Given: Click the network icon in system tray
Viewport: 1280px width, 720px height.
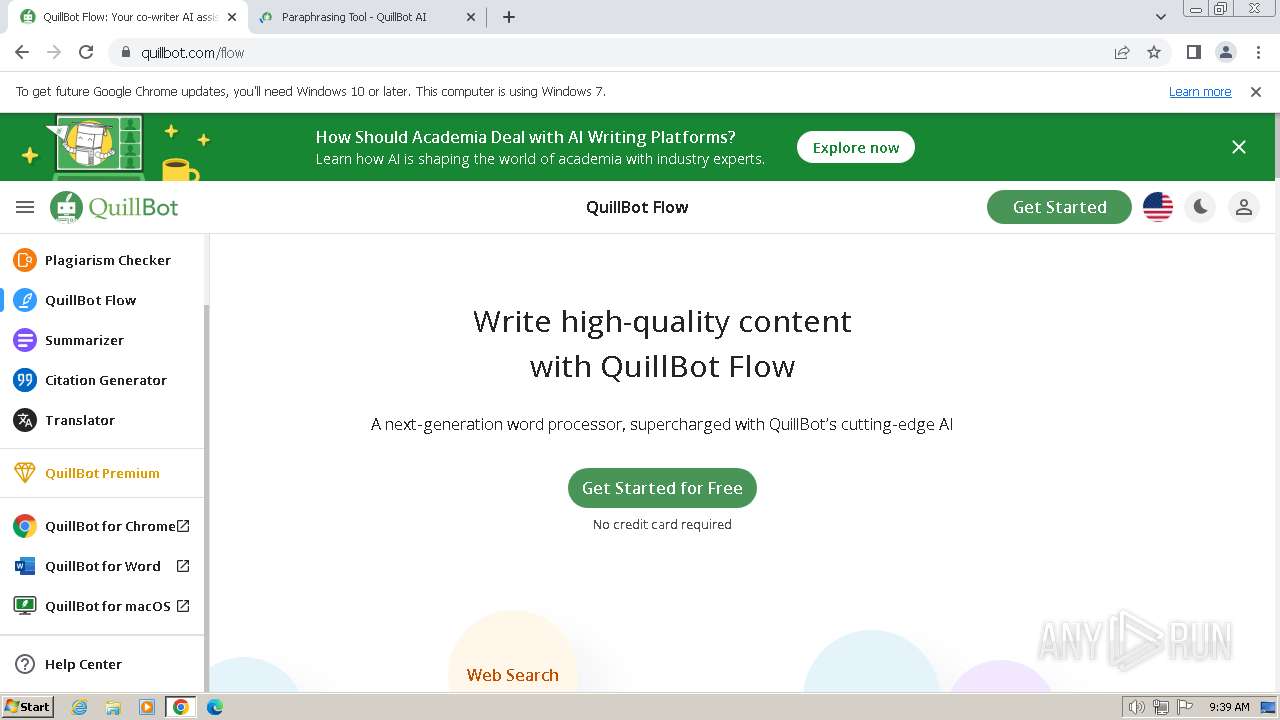Looking at the screenshot, I should click(x=1161, y=707).
